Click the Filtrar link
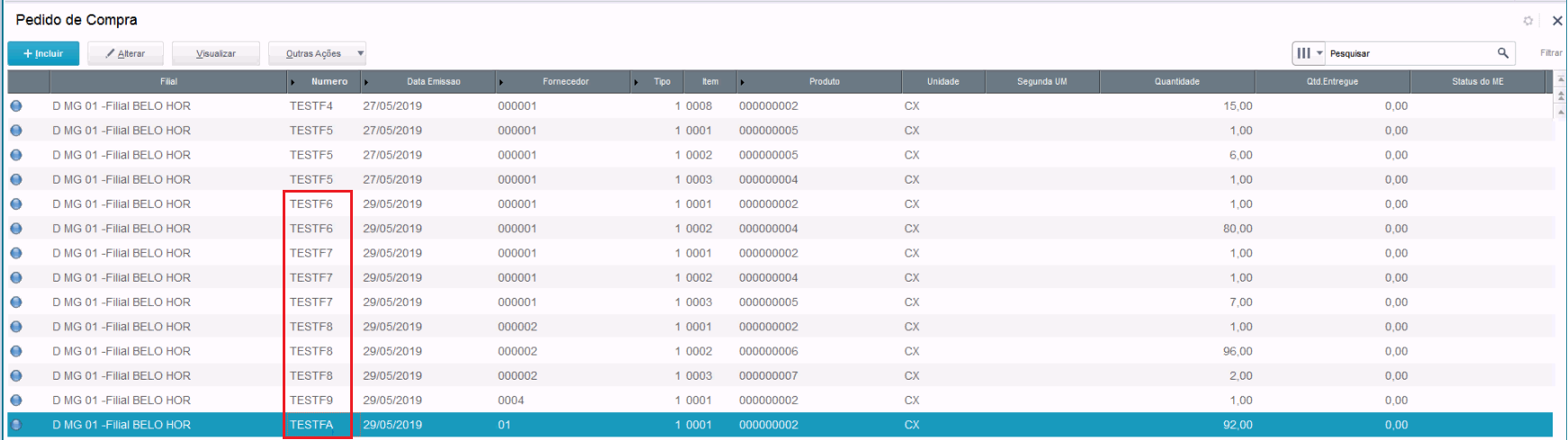 pyautogui.click(x=1550, y=53)
